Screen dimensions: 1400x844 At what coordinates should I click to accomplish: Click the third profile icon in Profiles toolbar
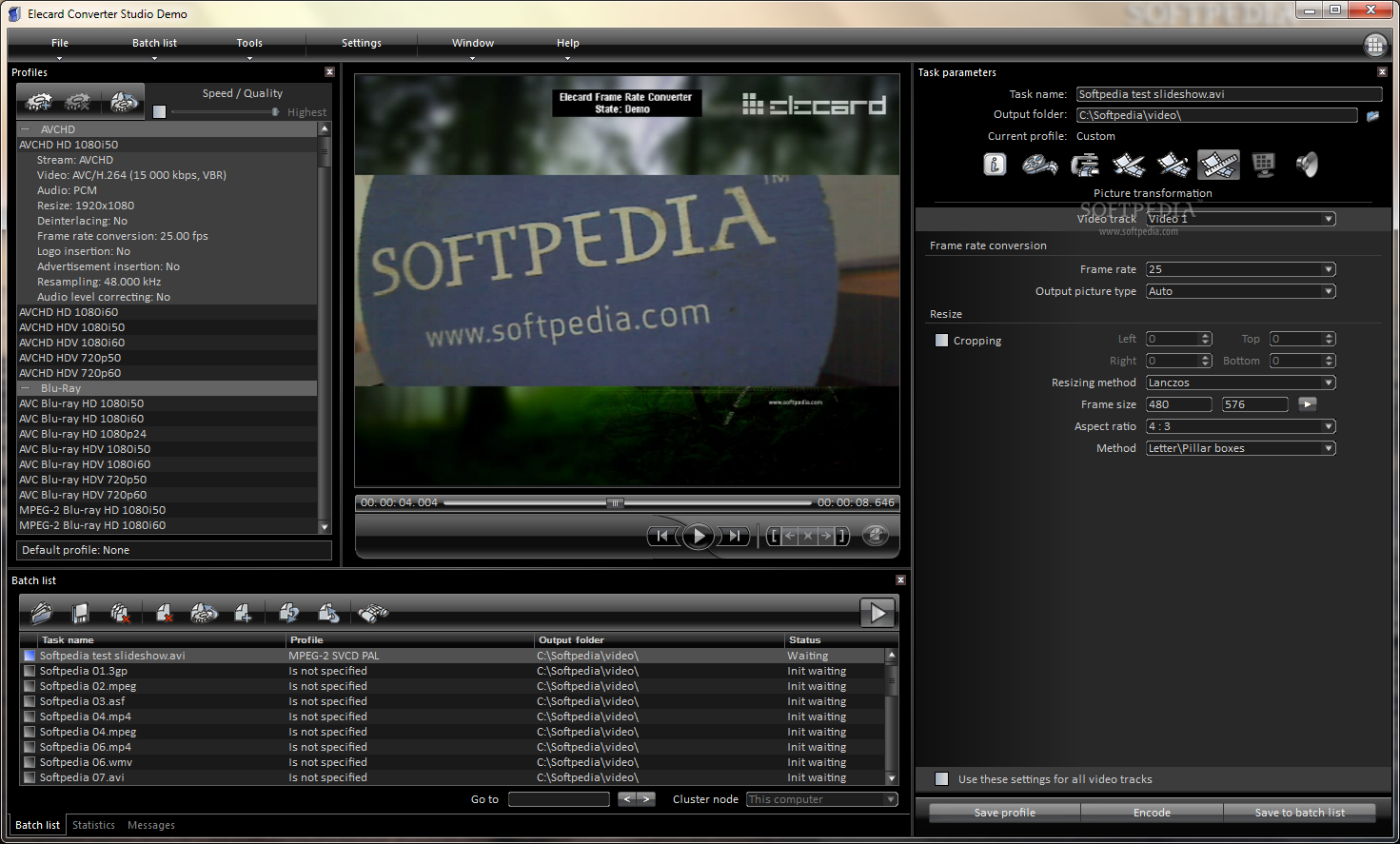coord(124,101)
